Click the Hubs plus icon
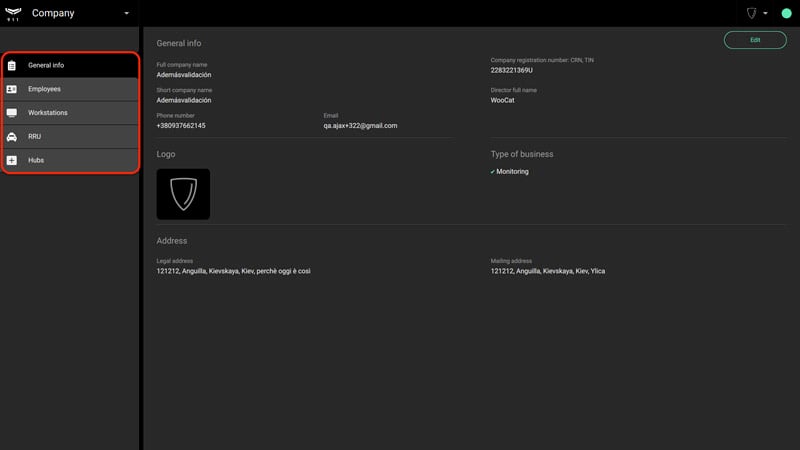Image resolution: width=800 pixels, height=450 pixels. 12,160
